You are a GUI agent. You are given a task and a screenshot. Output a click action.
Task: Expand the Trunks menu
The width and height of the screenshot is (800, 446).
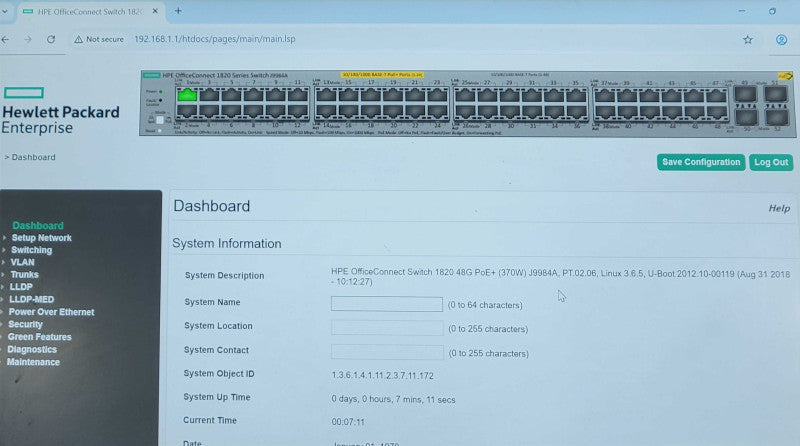24,275
